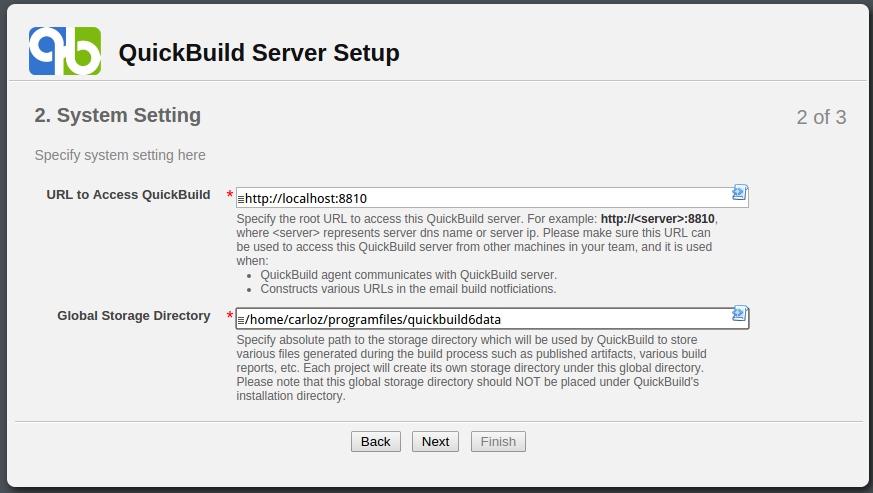
Task: Click the '2. System Setting' heading
Action: click(117, 115)
